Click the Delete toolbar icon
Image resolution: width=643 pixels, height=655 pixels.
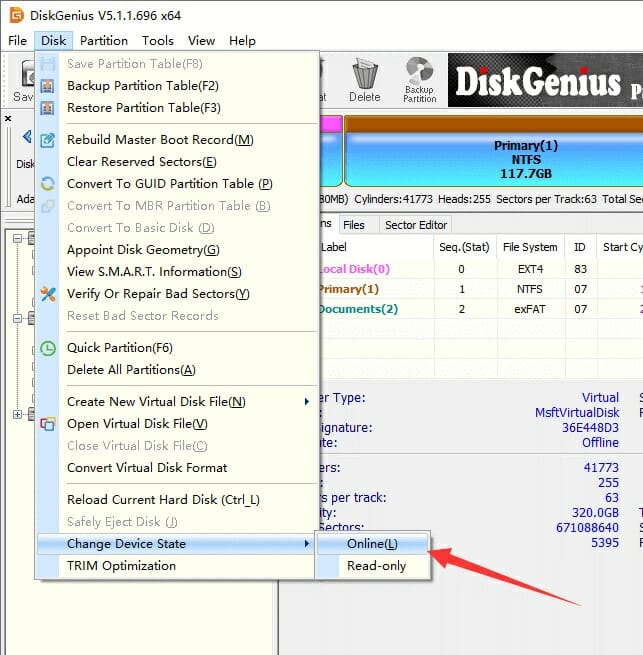pos(364,80)
